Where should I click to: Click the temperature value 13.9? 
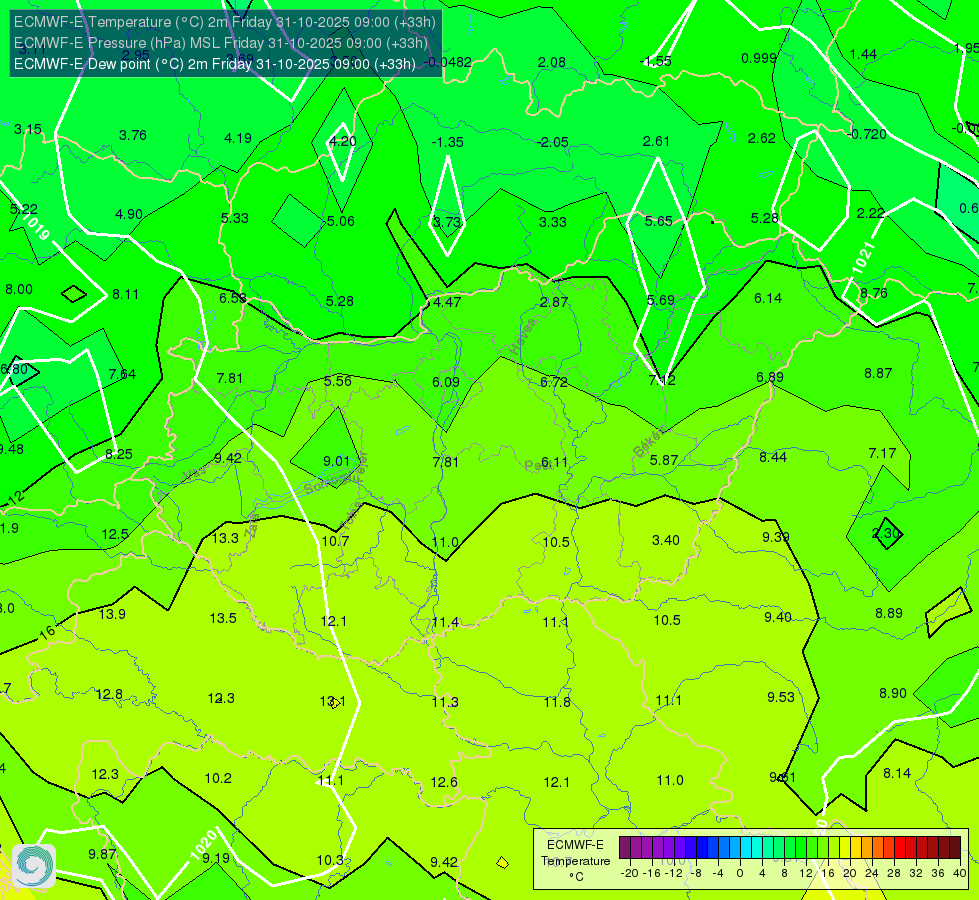point(112,615)
